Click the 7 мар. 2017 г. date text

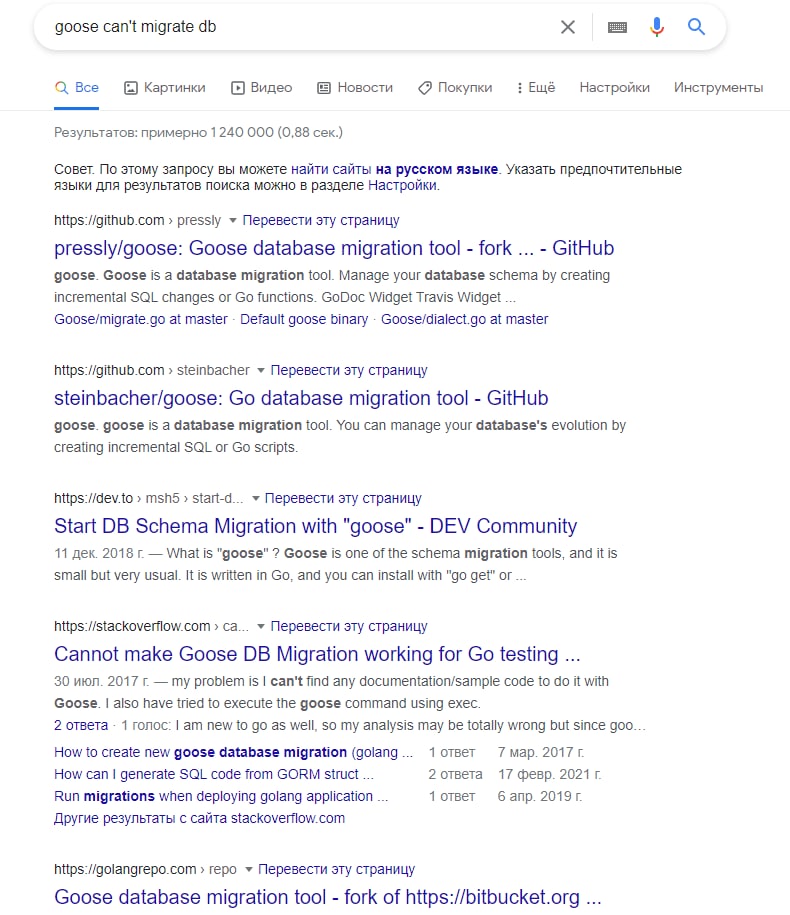tap(540, 752)
